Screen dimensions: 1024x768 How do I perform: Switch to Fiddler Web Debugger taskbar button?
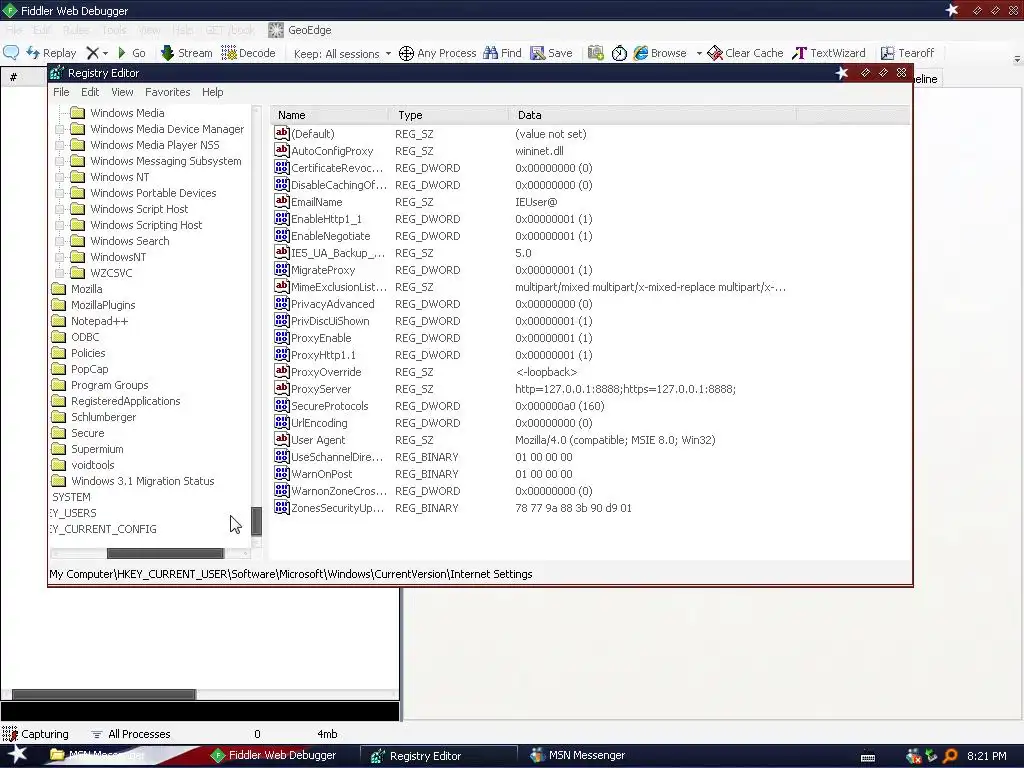point(274,756)
